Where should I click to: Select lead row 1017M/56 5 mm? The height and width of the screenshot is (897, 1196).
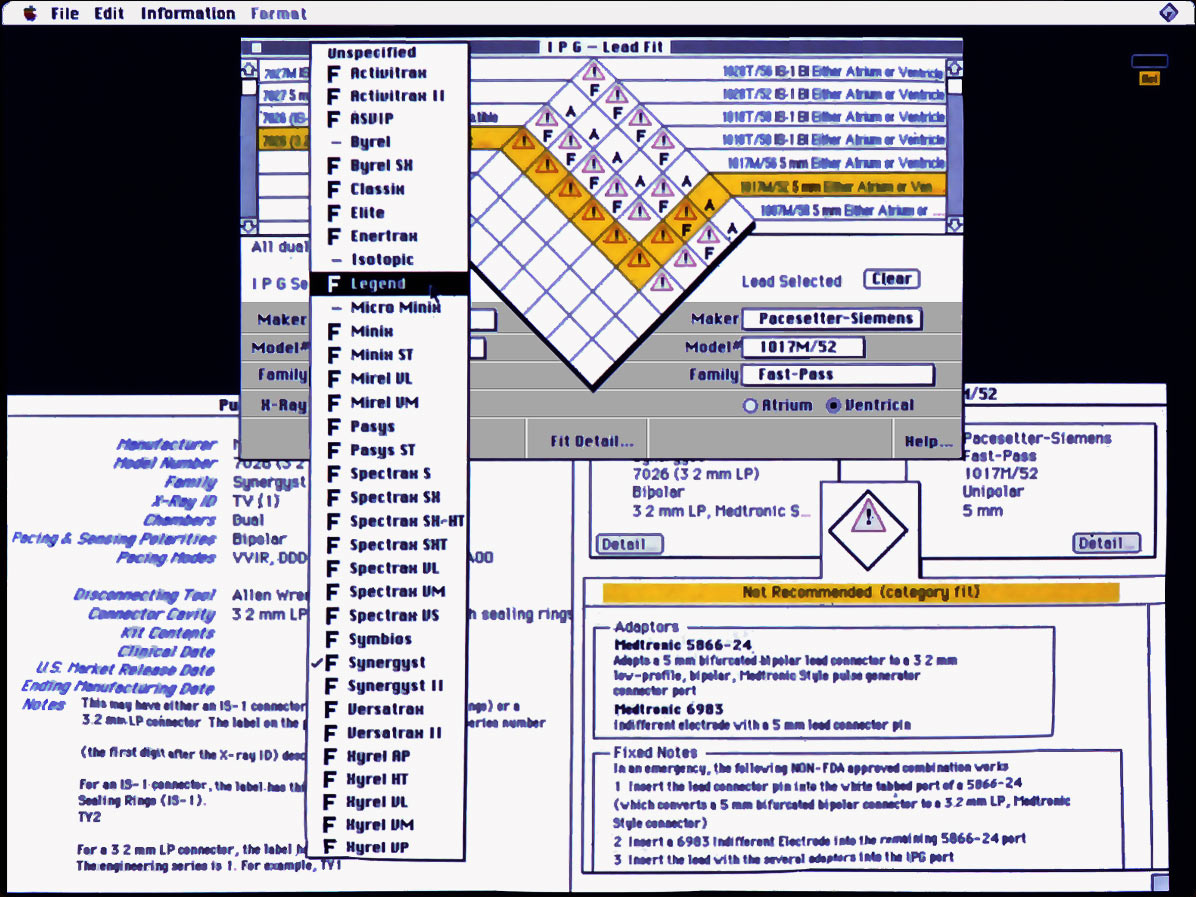835,163
